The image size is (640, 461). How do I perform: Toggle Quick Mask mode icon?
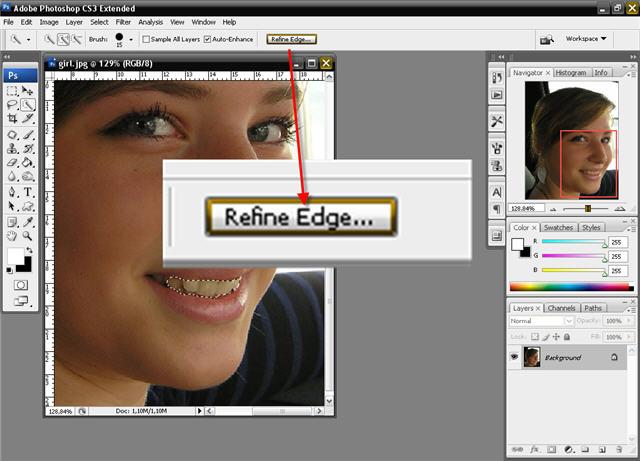tap(20, 284)
